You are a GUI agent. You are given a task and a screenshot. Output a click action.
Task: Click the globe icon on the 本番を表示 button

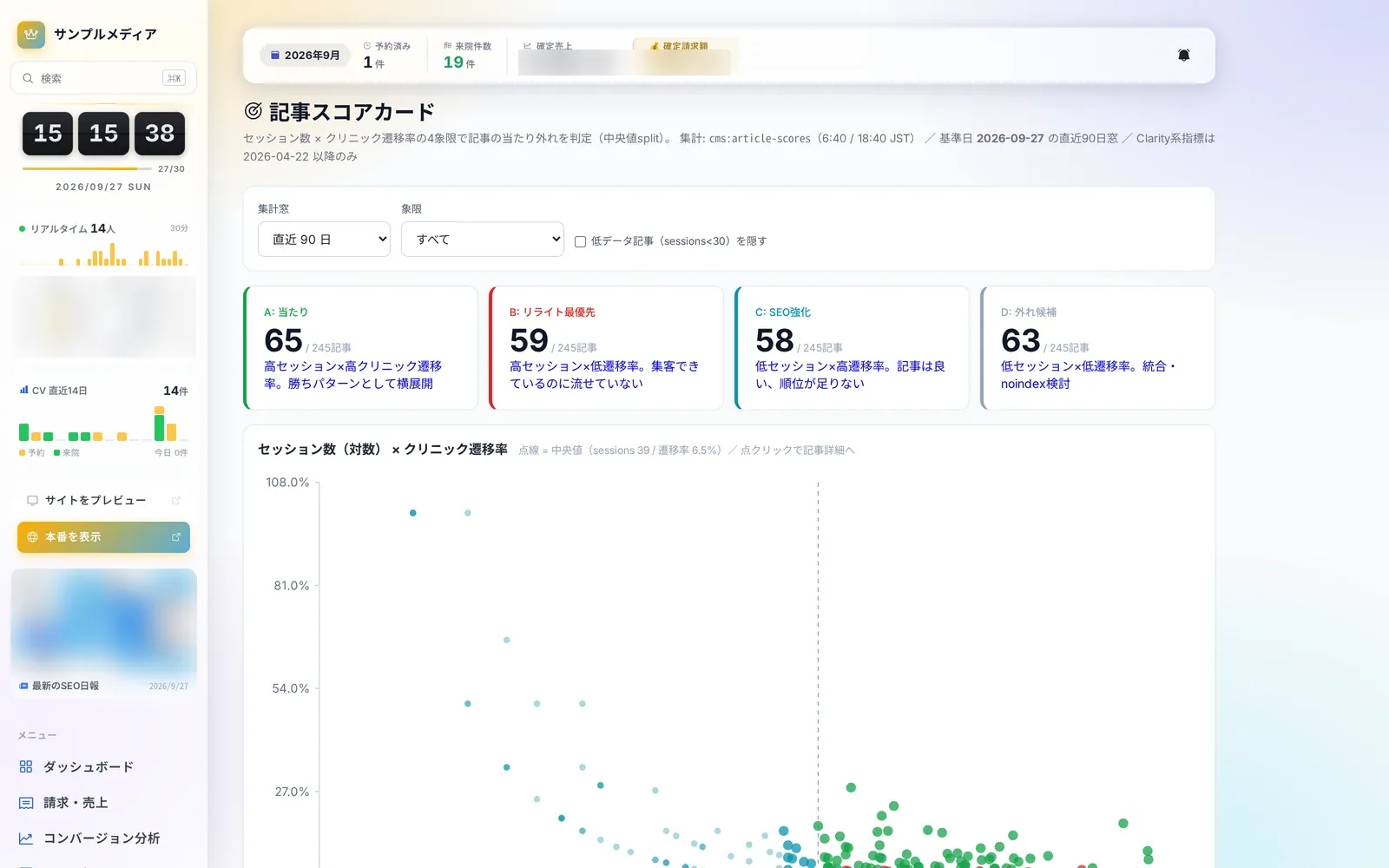pos(32,537)
